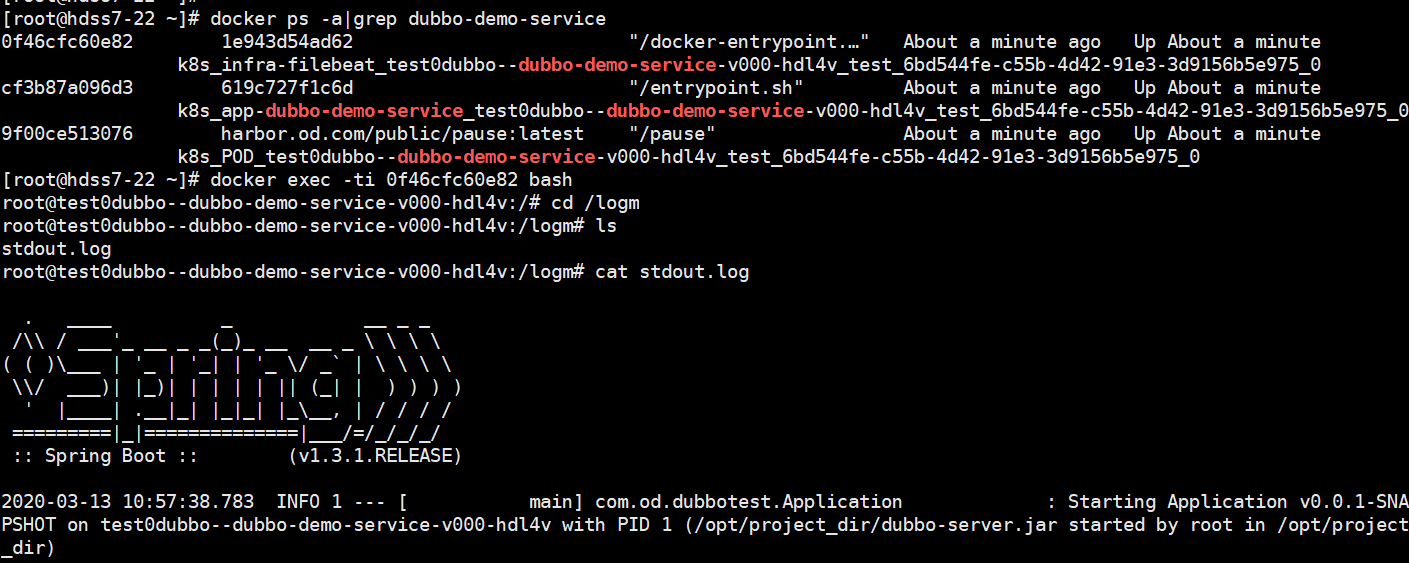This screenshot has height=563, width=1409.
Task: Click container ID cf3b87a096d3
Action: (67, 88)
